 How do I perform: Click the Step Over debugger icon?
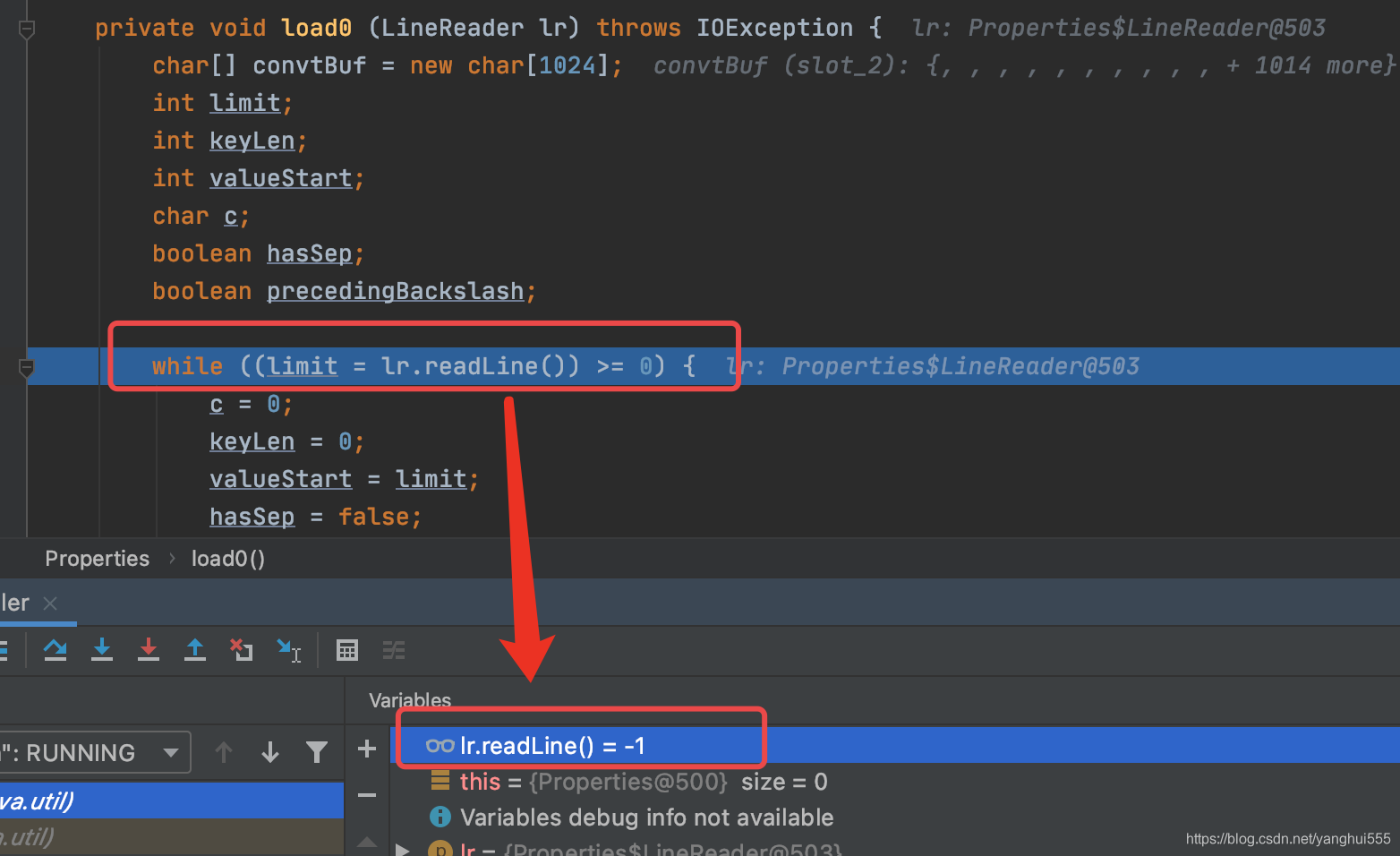tap(55, 650)
